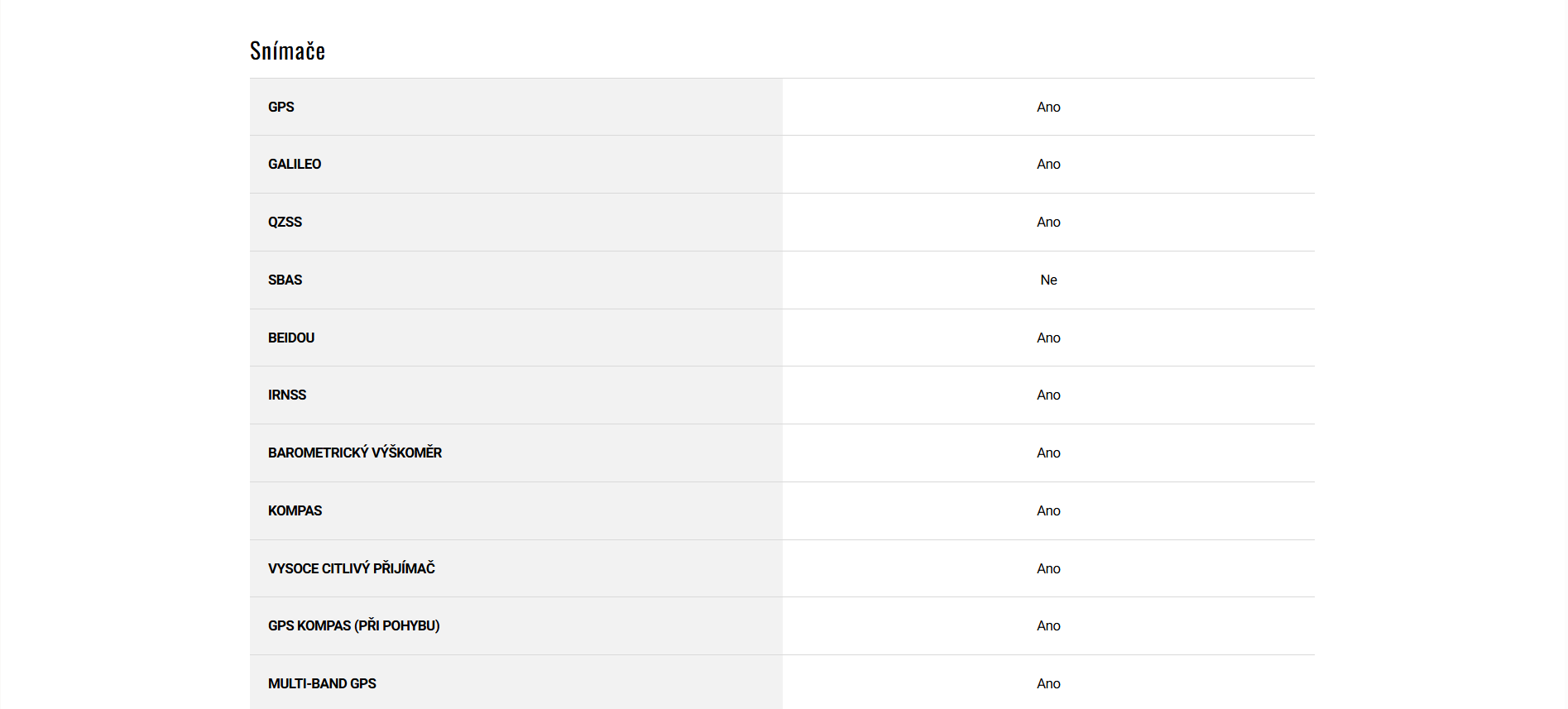The width and height of the screenshot is (1568, 709).
Task: Click the Ano value in the GALILEO row
Action: pyautogui.click(x=1048, y=164)
